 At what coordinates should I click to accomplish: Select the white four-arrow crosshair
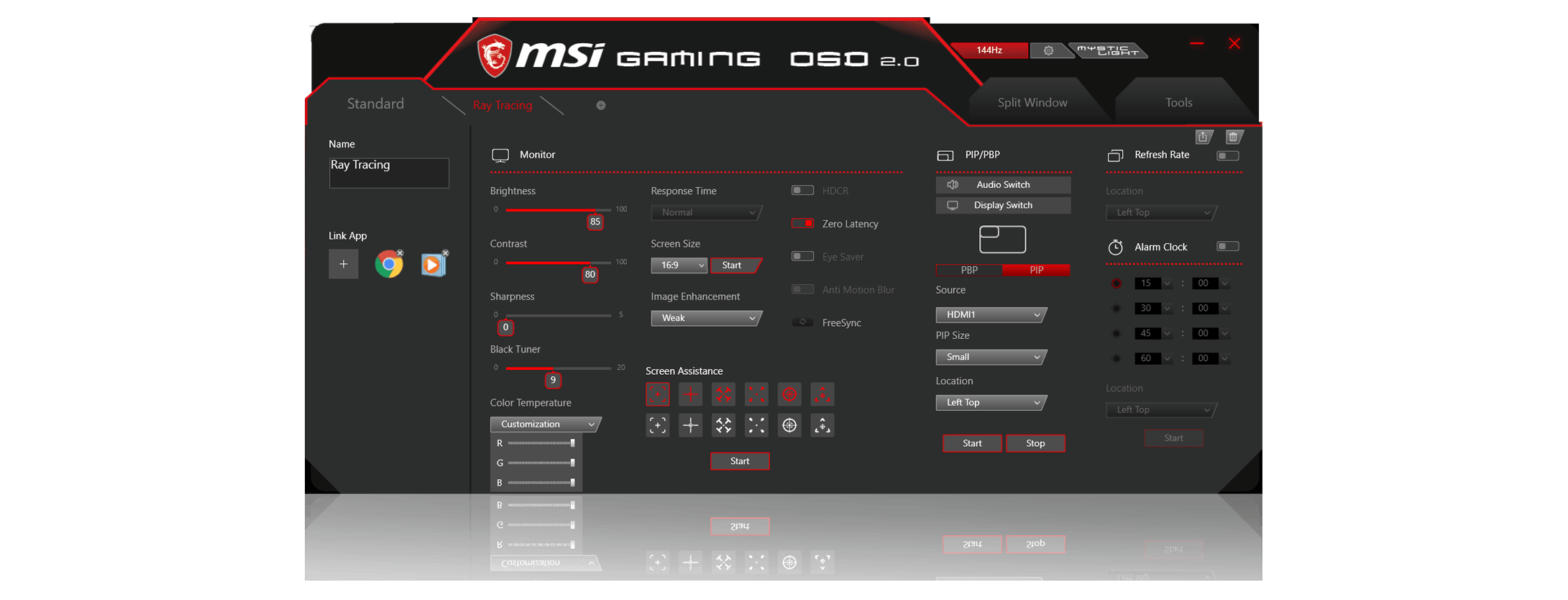[x=723, y=425]
